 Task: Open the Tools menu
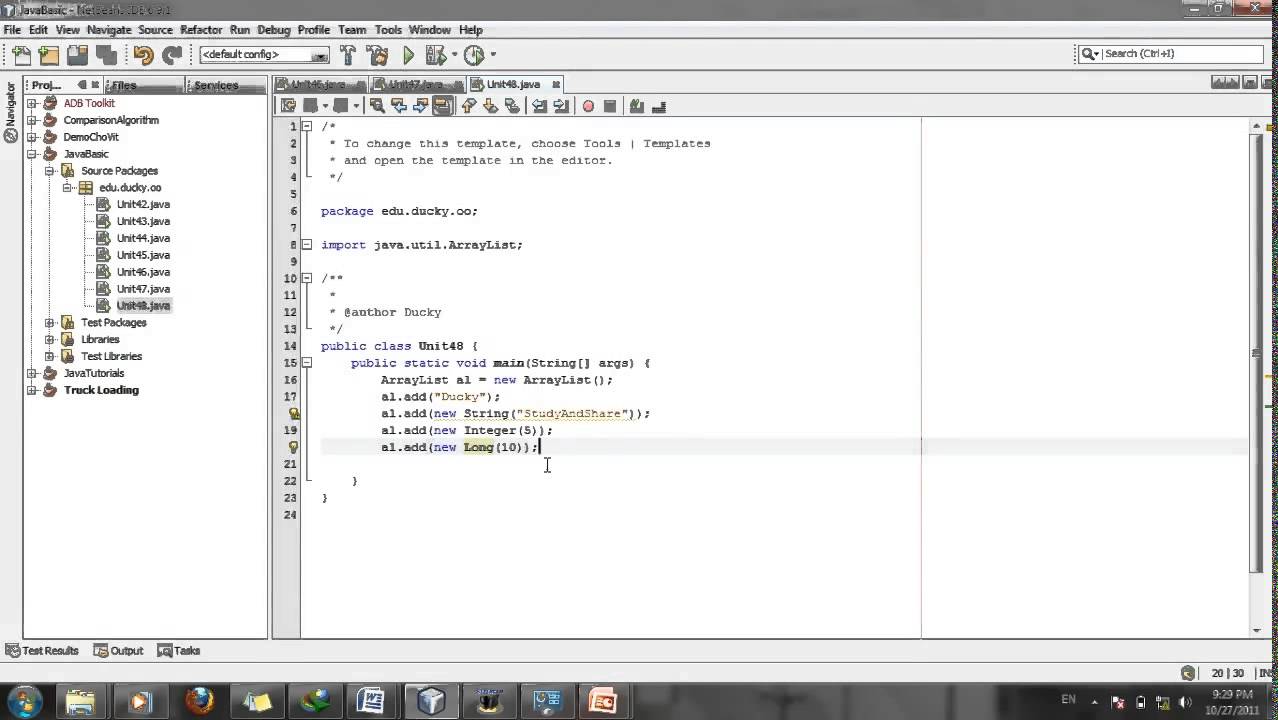point(388,30)
